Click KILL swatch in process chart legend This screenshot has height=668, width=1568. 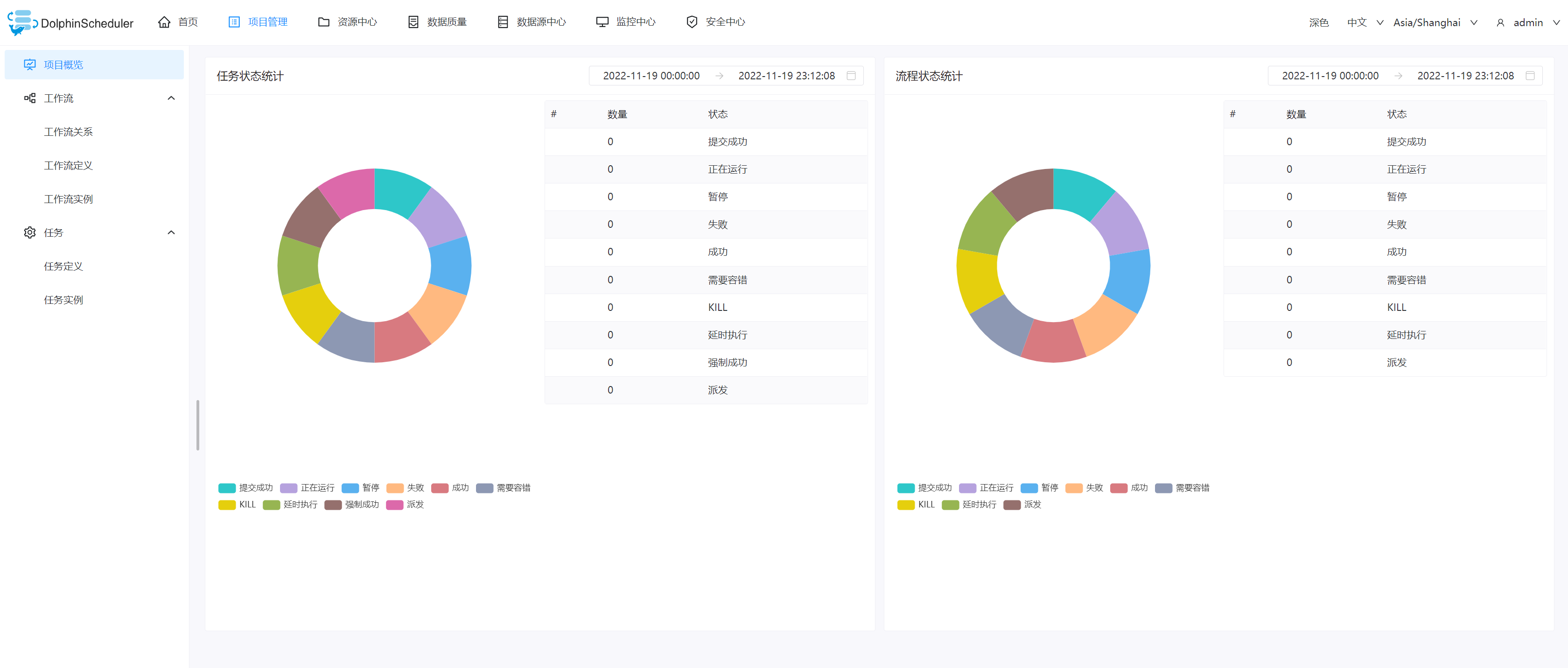(x=906, y=505)
